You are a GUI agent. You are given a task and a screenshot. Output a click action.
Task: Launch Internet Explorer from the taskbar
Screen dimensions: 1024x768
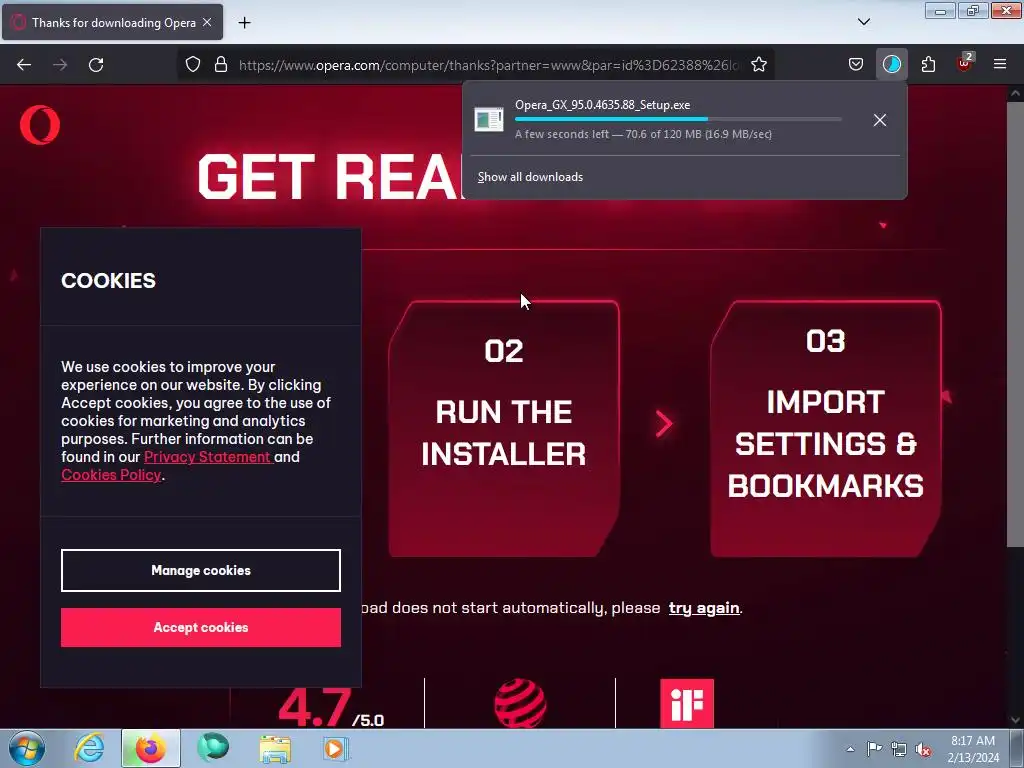tap(89, 748)
